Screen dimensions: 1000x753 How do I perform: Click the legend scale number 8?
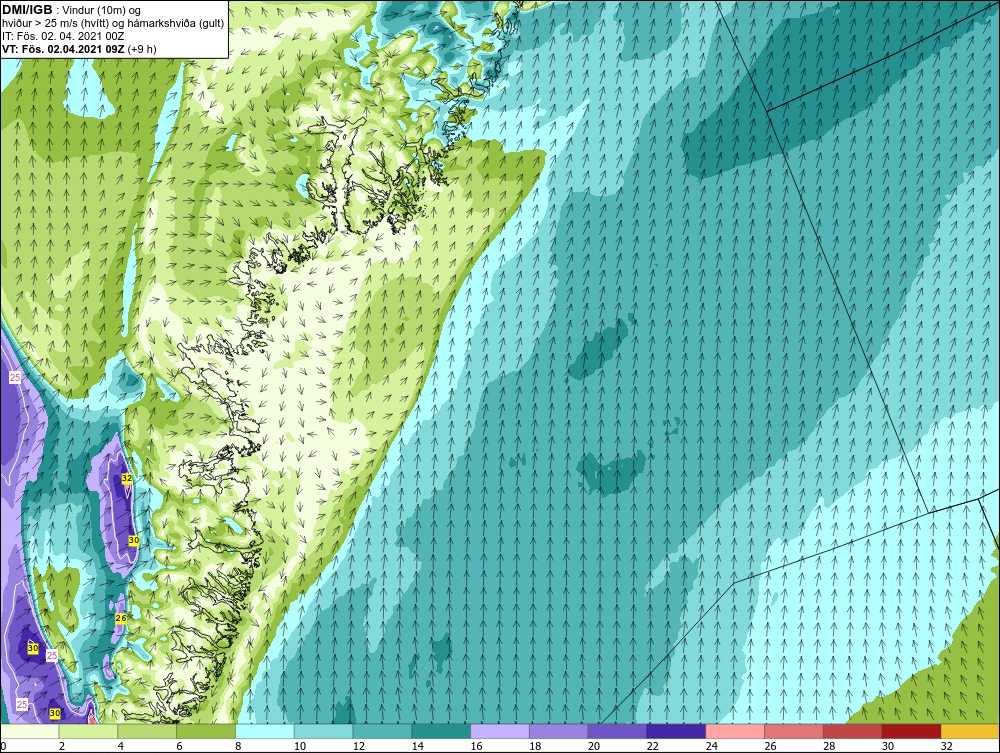point(238,746)
